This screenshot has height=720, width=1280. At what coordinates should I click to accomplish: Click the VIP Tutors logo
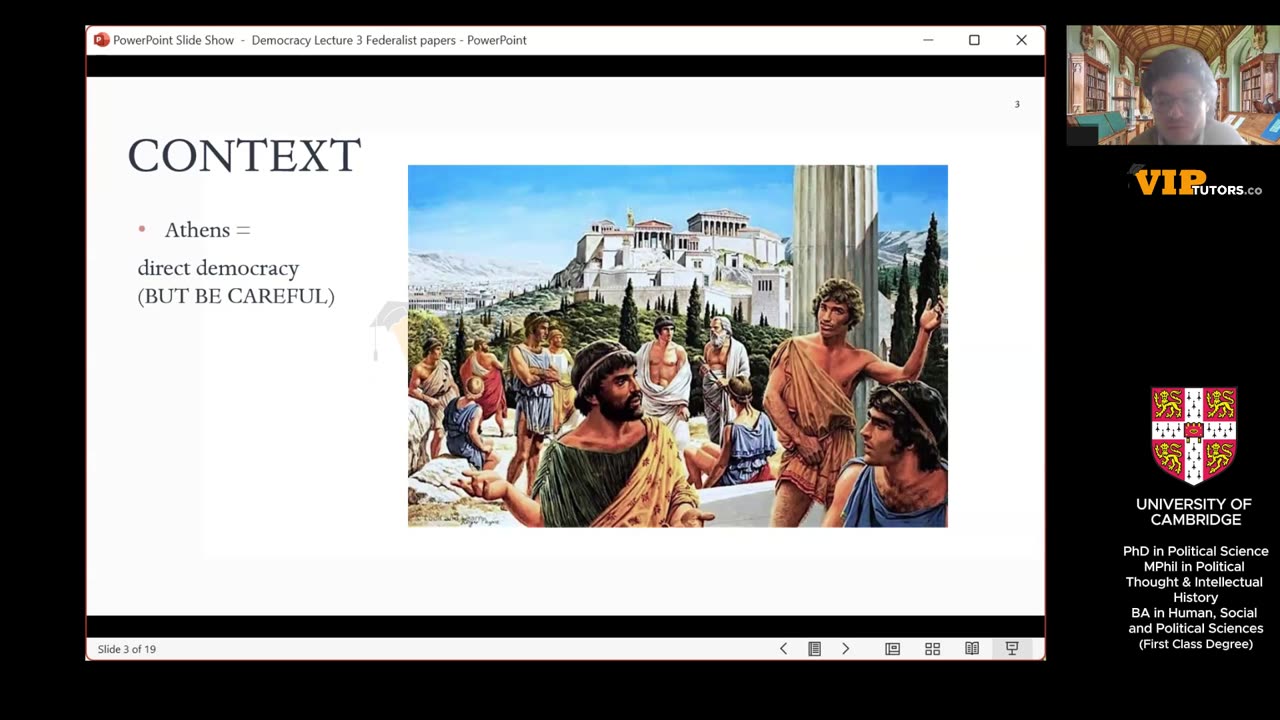[x=1197, y=183]
